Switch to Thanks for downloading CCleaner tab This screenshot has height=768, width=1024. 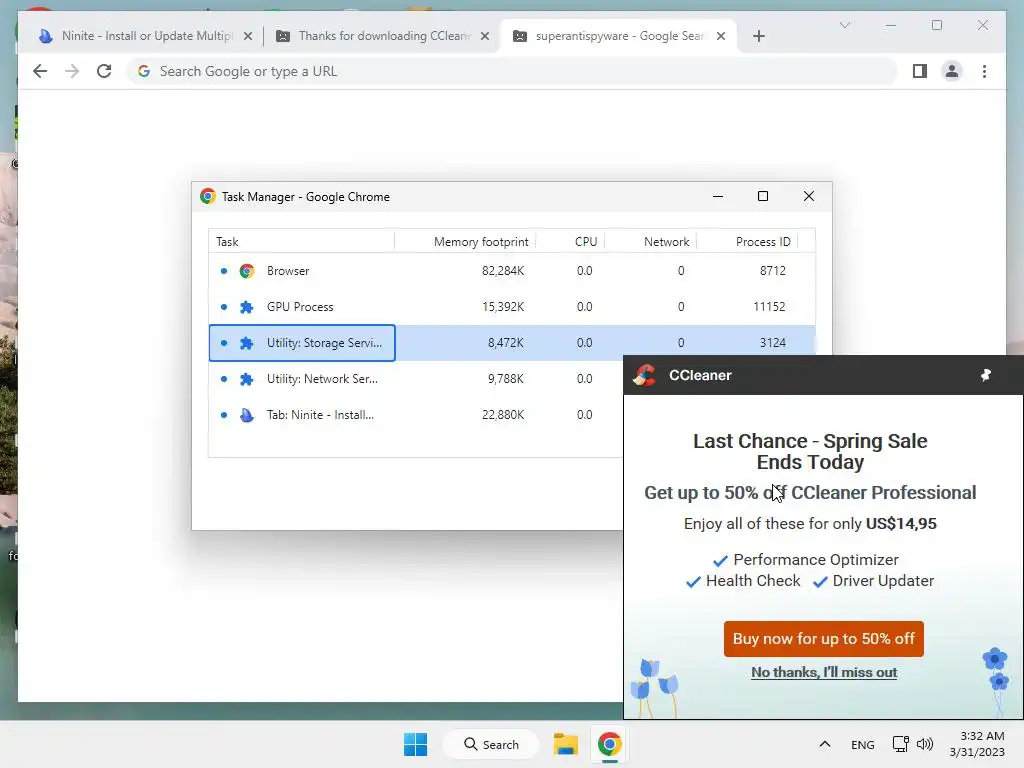(x=382, y=36)
